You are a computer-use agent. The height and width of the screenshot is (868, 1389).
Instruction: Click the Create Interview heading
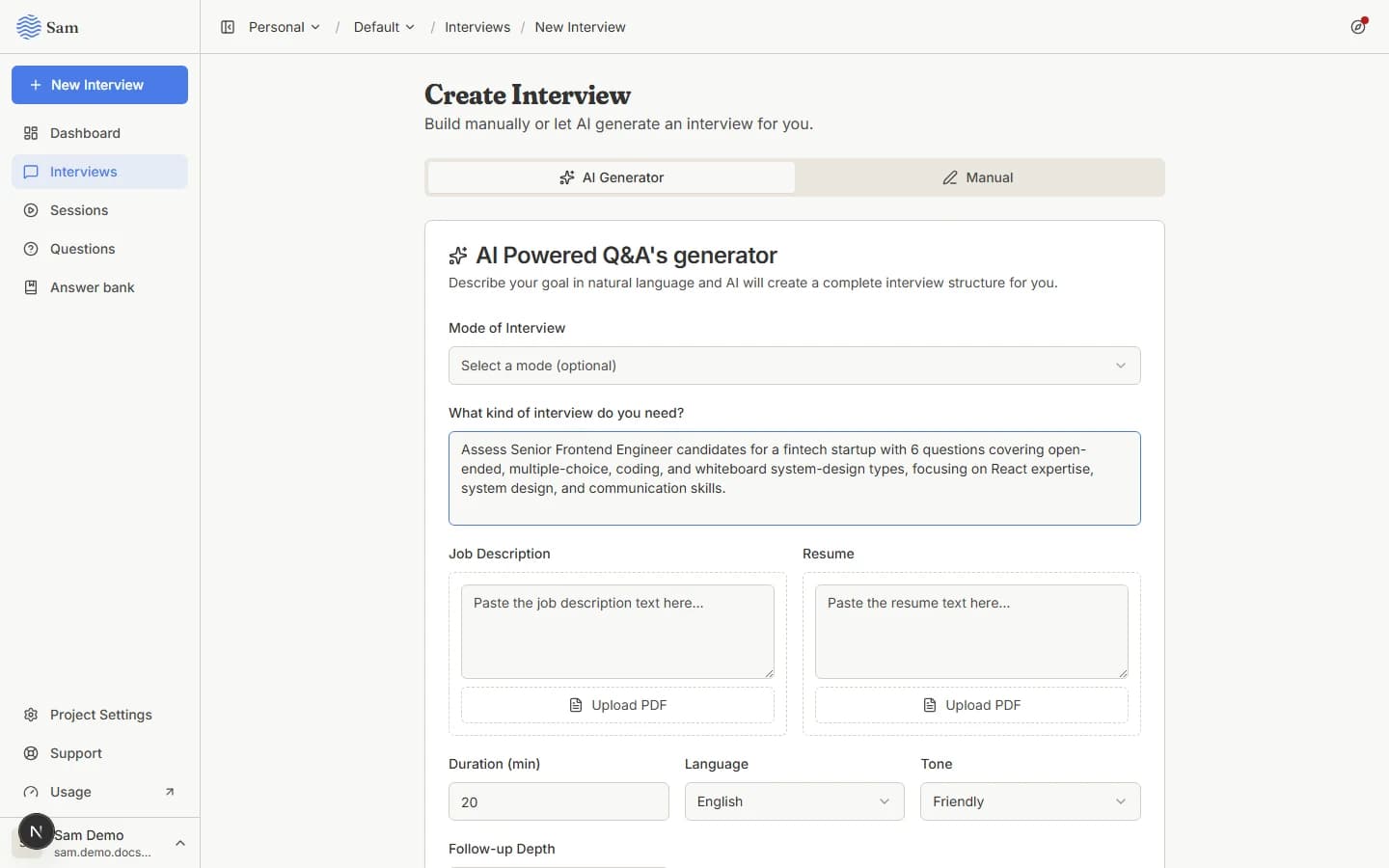(528, 95)
